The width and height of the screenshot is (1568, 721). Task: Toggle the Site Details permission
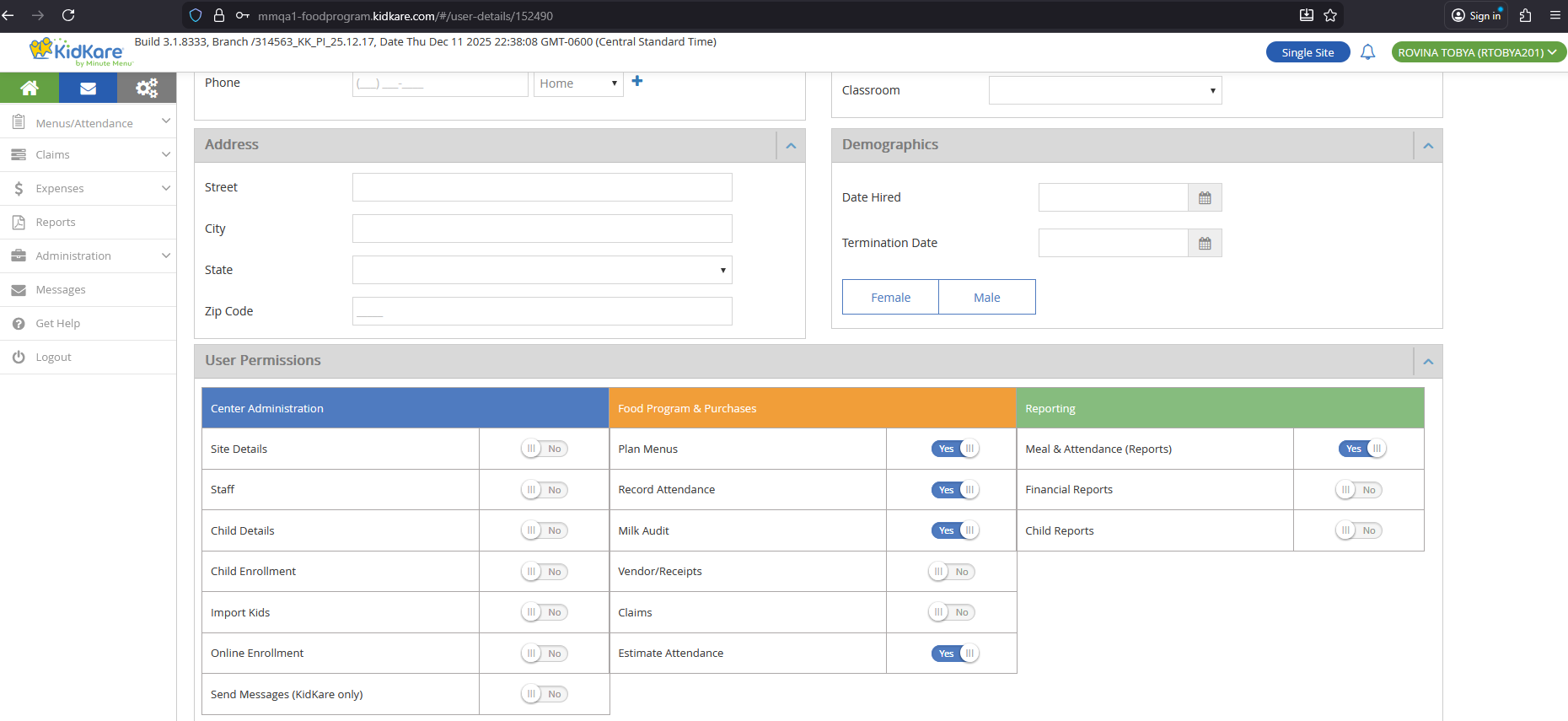pos(544,449)
